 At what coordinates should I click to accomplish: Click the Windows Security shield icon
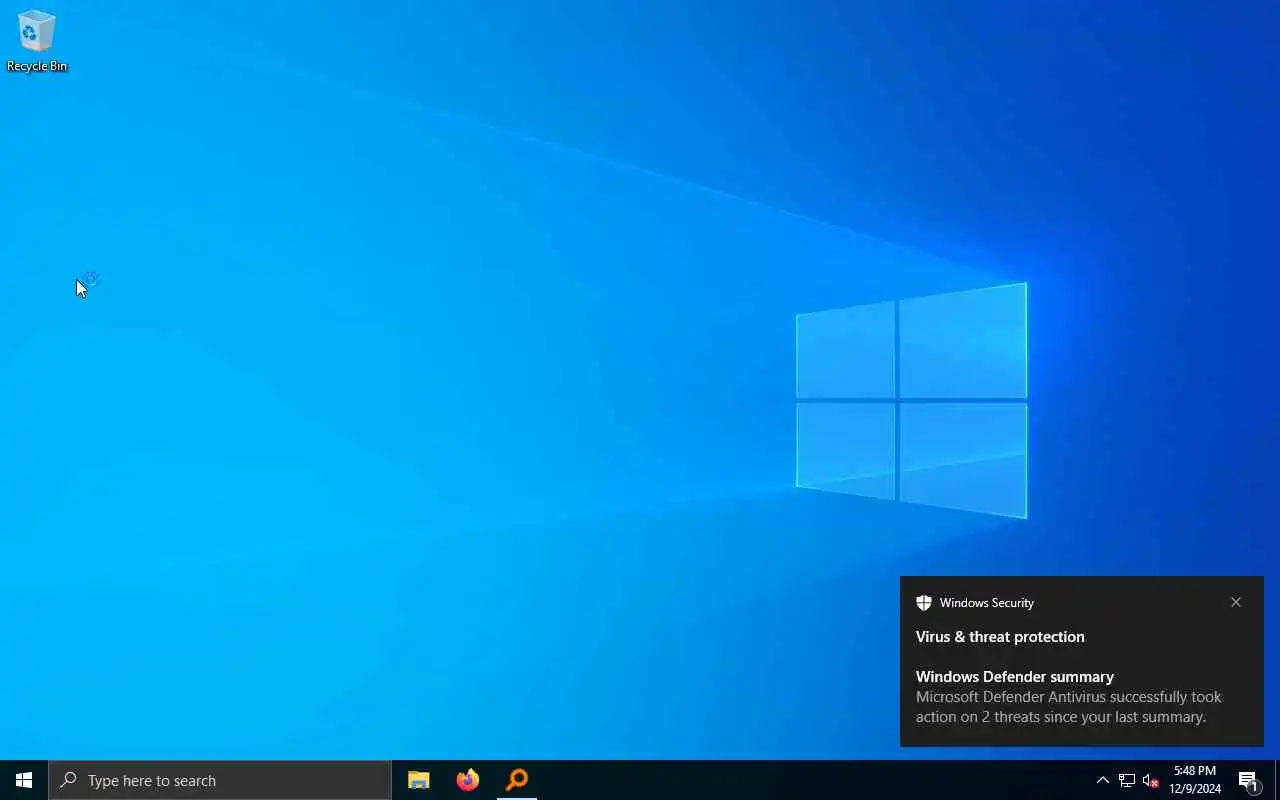click(x=924, y=602)
